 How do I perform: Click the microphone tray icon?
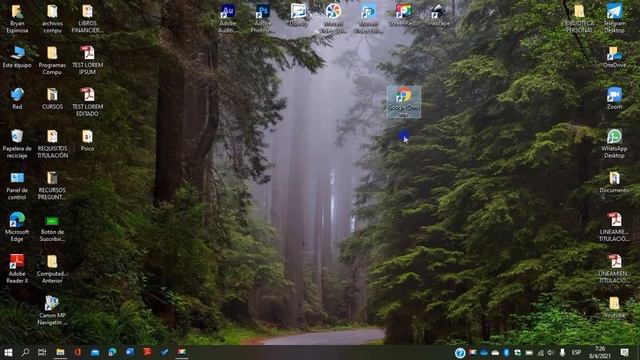(x=562, y=353)
